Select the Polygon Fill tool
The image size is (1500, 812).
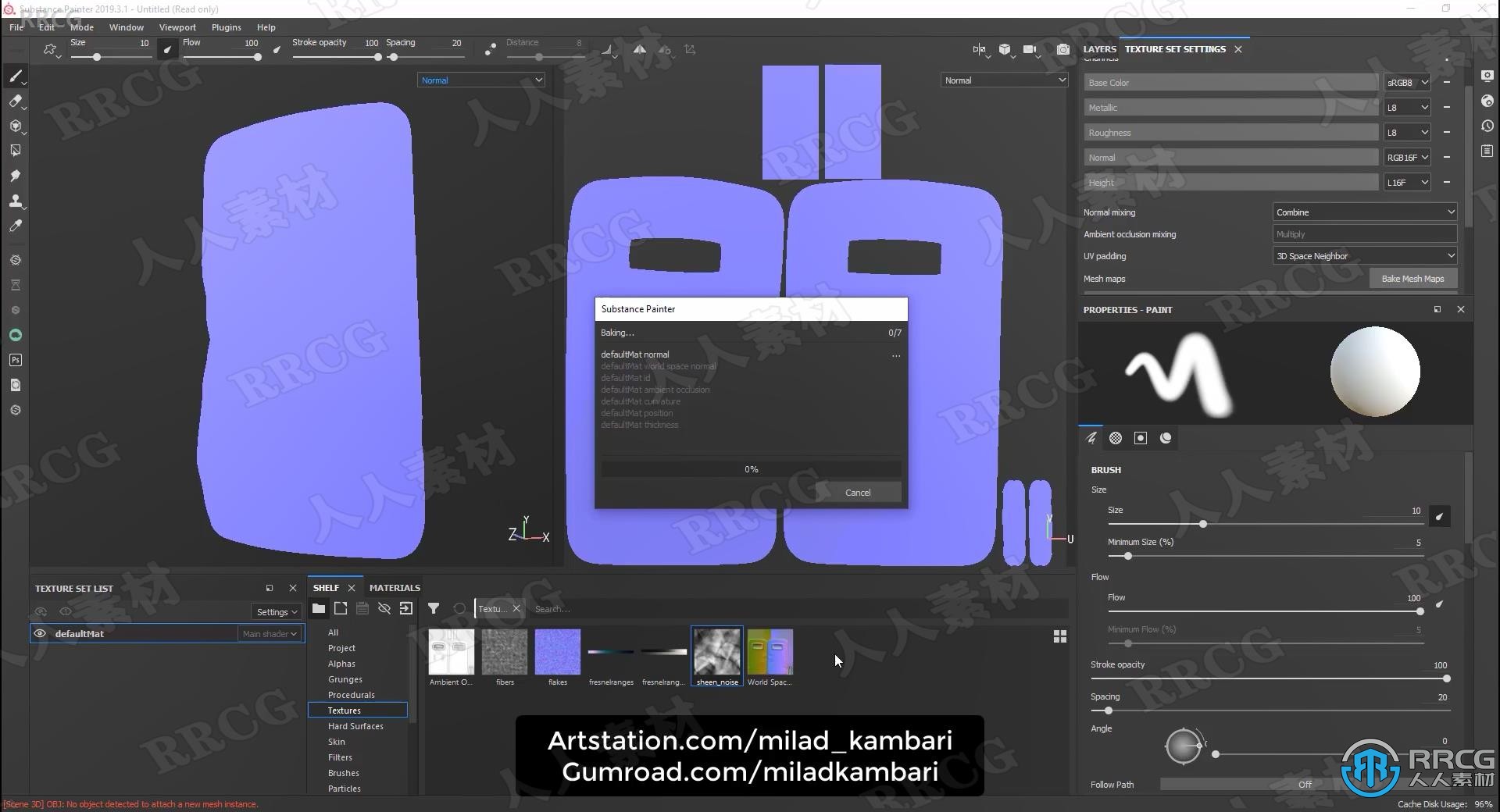(x=15, y=151)
